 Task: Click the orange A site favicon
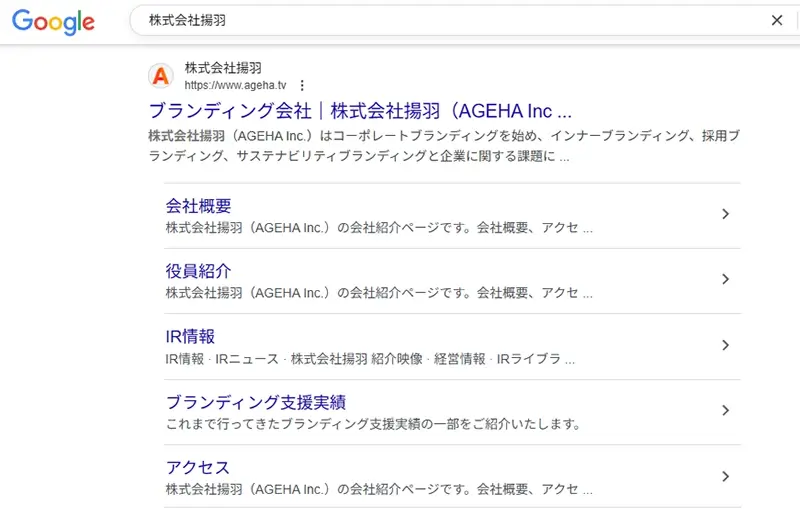tap(161, 76)
